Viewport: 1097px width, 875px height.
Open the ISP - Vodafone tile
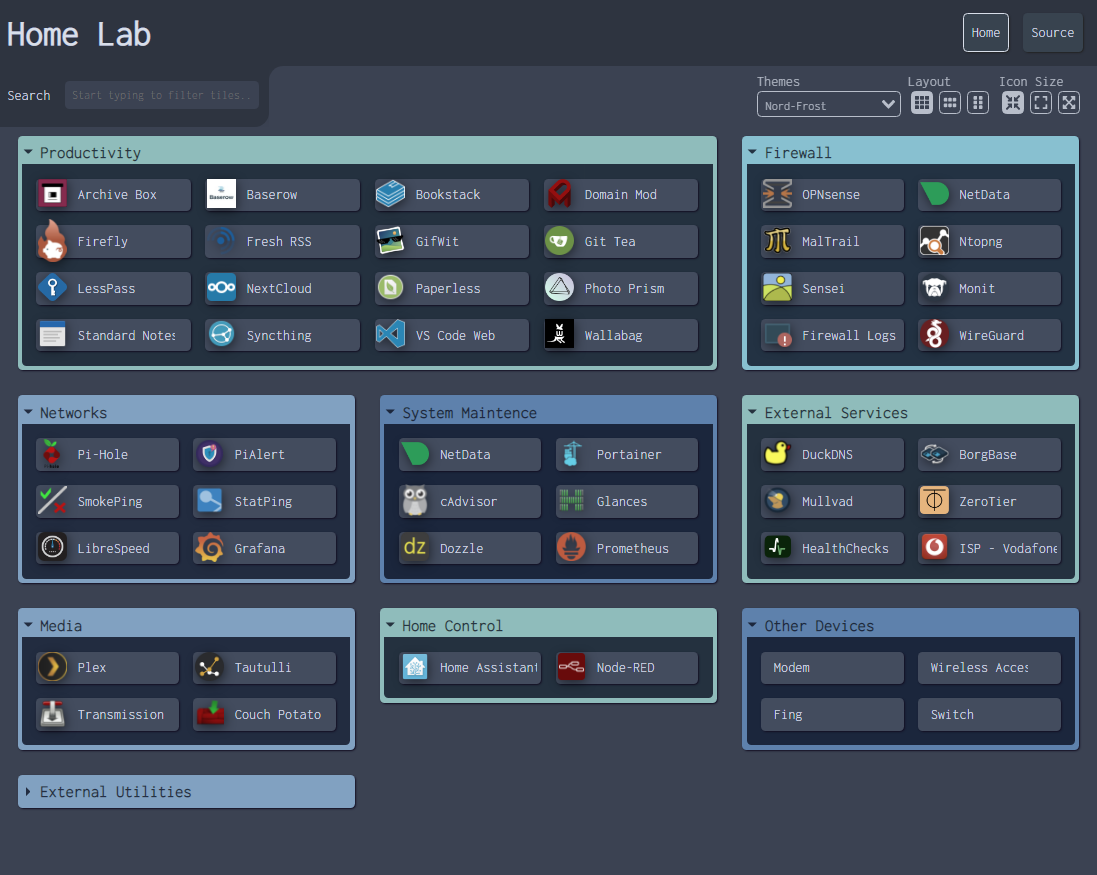tap(989, 548)
